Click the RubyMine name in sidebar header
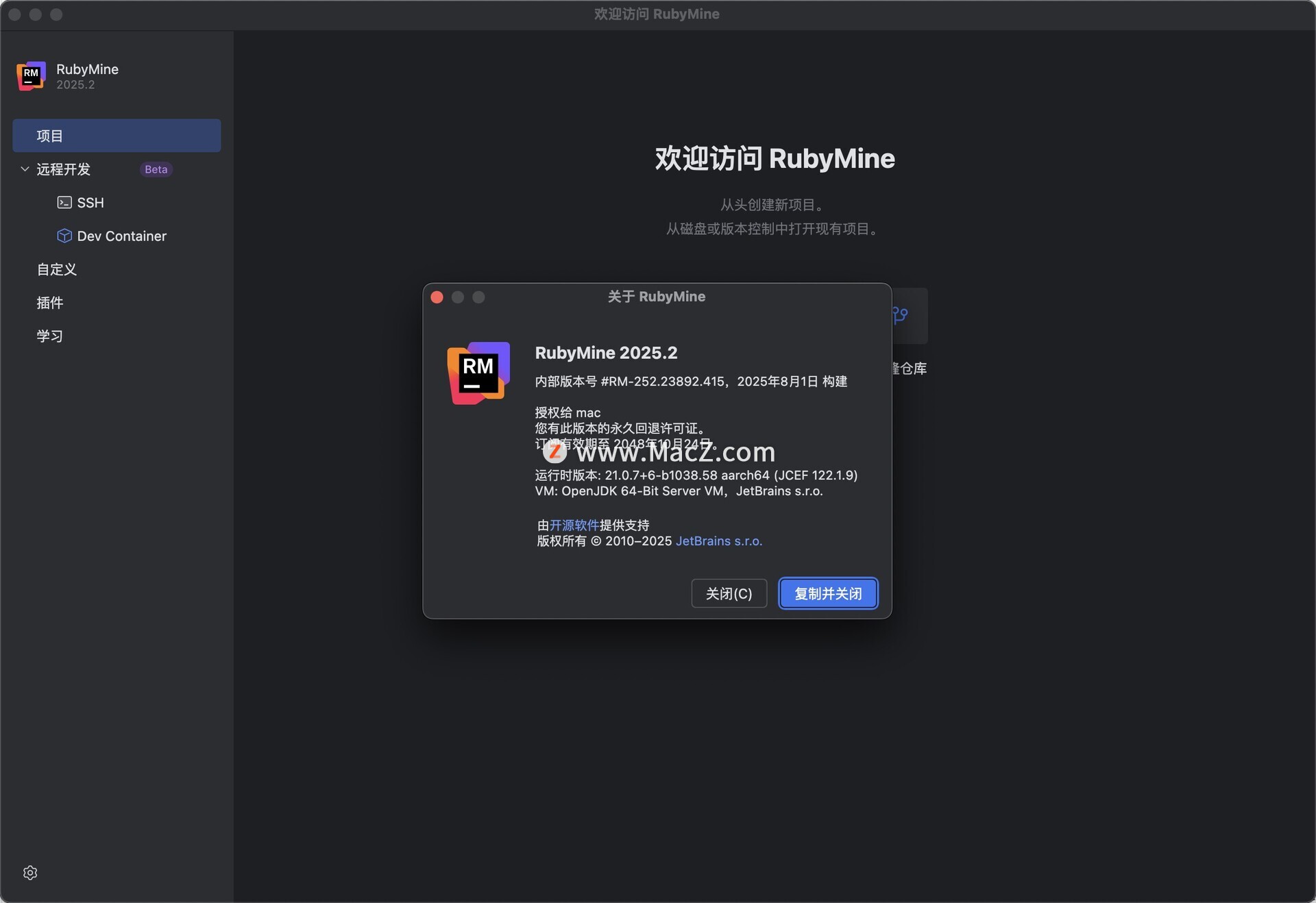Screen dimensions: 1316x903 (x=87, y=69)
